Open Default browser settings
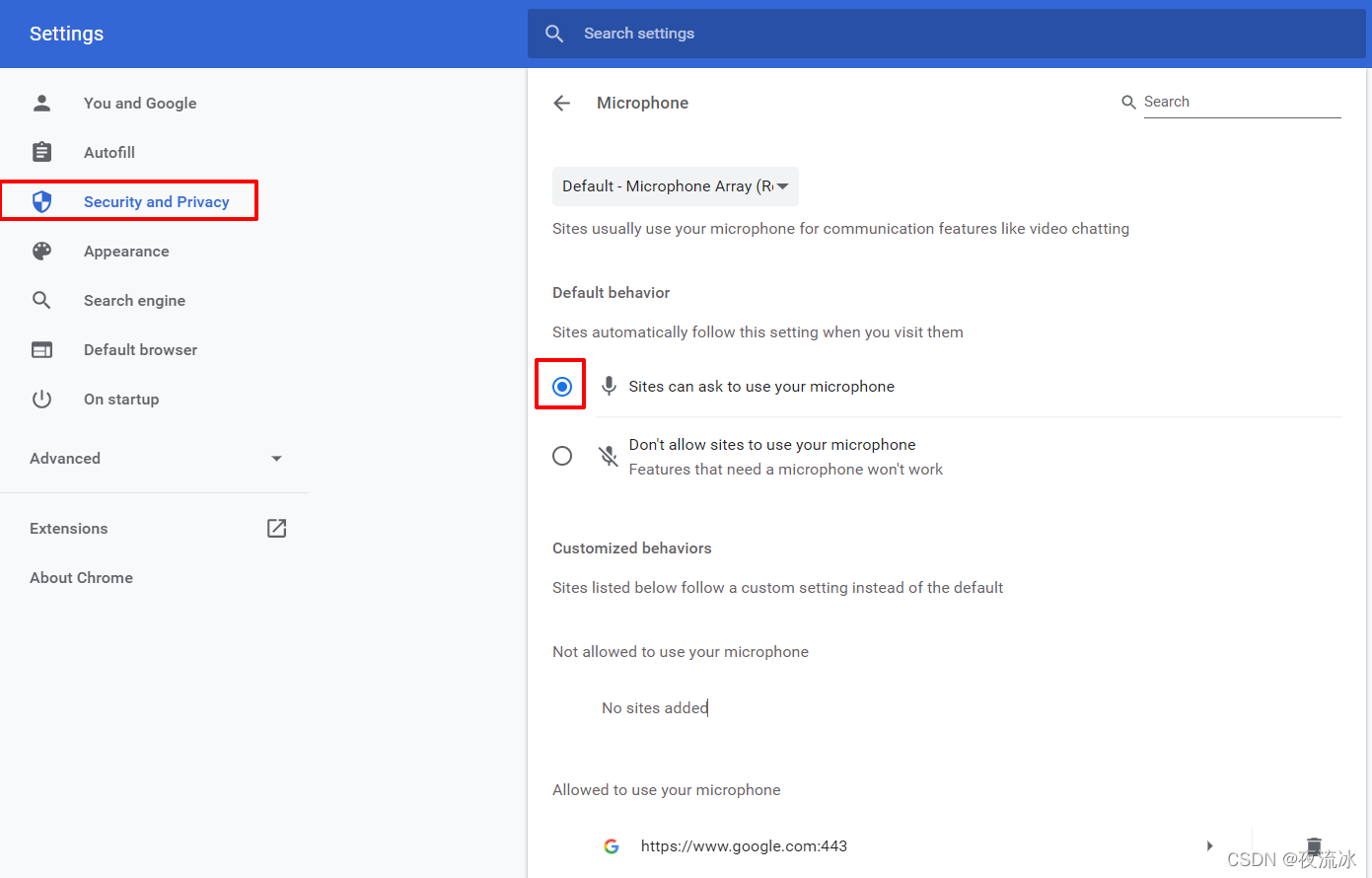The image size is (1372, 878). click(x=140, y=349)
